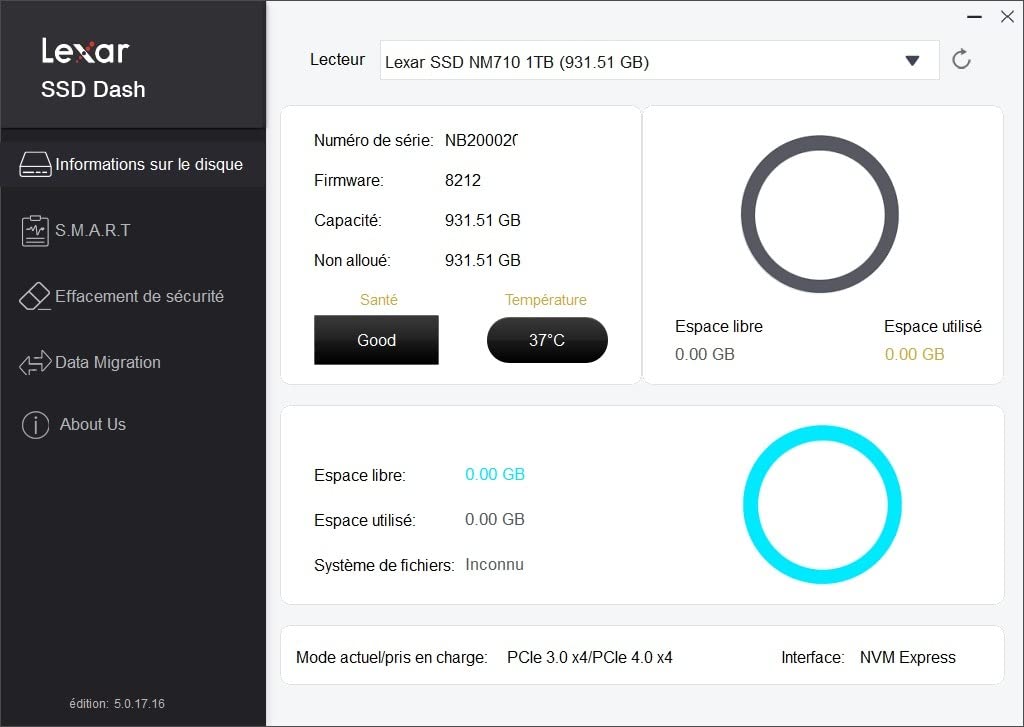The width and height of the screenshot is (1024, 727).
Task: Click Espace libre label under gray ring
Action: [719, 326]
